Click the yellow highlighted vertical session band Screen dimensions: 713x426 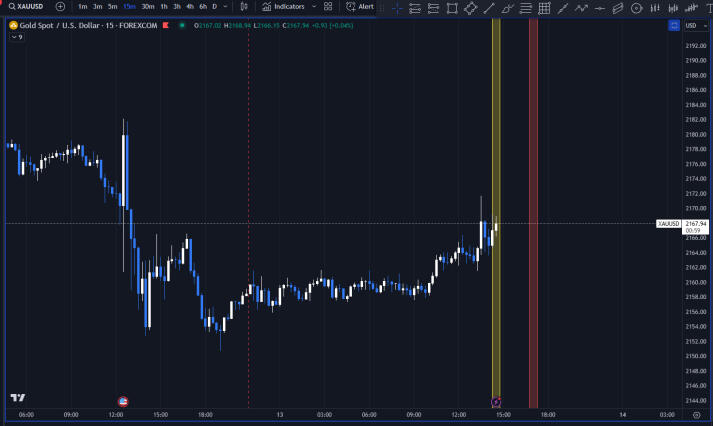coord(496,200)
